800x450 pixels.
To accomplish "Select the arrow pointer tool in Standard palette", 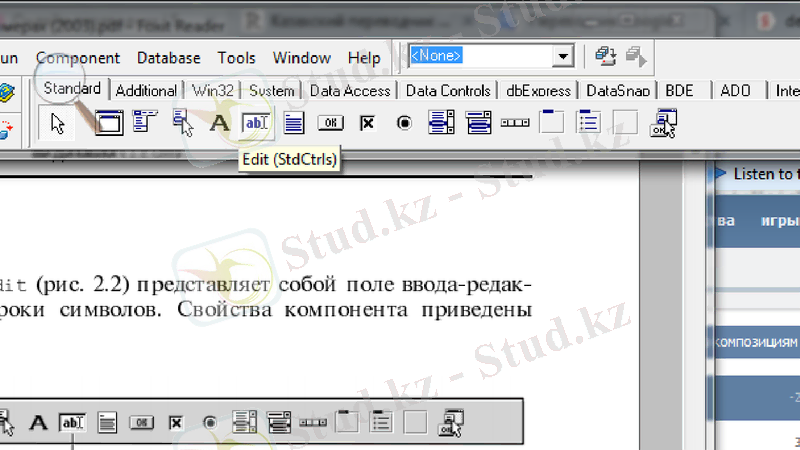I will (x=57, y=123).
